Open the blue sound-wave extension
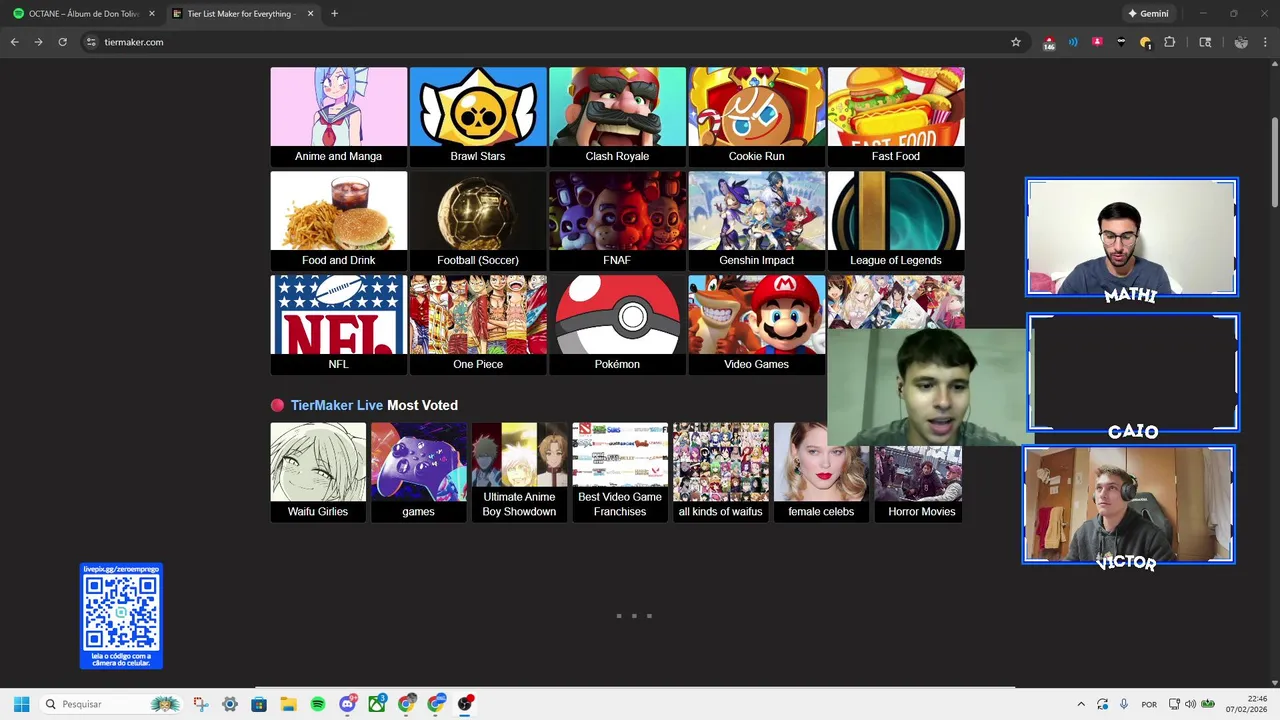Image resolution: width=1280 pixels, height=720 pixels. [x=1073, y=42]
